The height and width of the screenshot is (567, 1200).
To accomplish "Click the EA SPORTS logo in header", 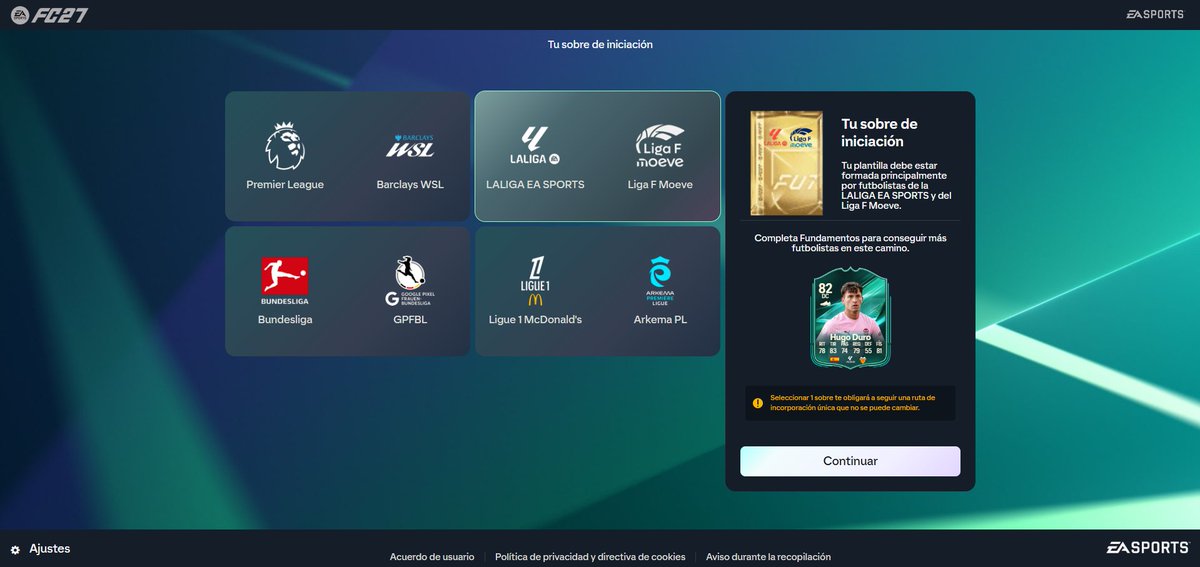I will point(1155,14).
